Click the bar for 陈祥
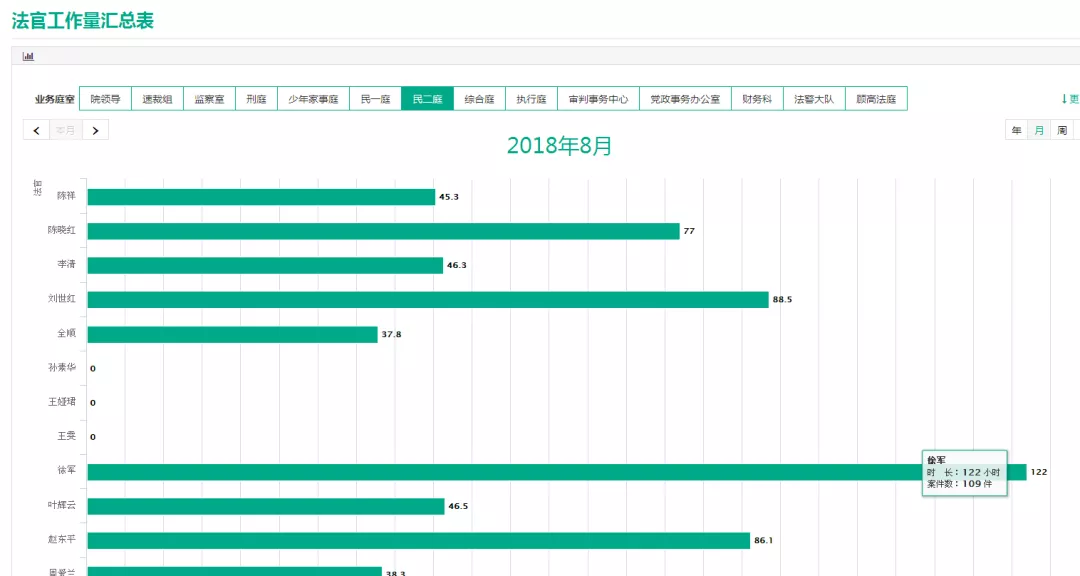This screenshot has height=576, width=1080. coord(261,197)
